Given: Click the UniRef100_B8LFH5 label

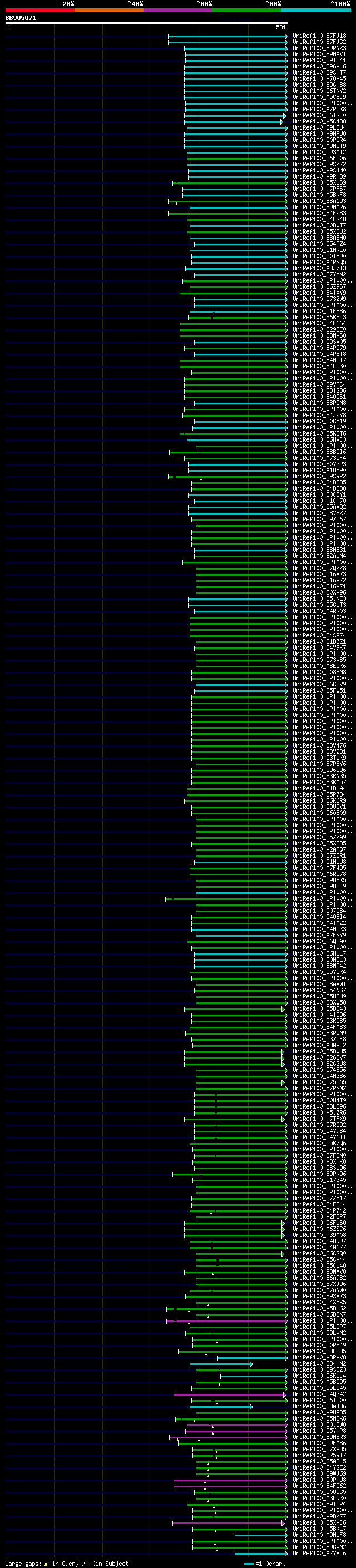Looking at the screenshot, I should click(x=319, y=1351).
